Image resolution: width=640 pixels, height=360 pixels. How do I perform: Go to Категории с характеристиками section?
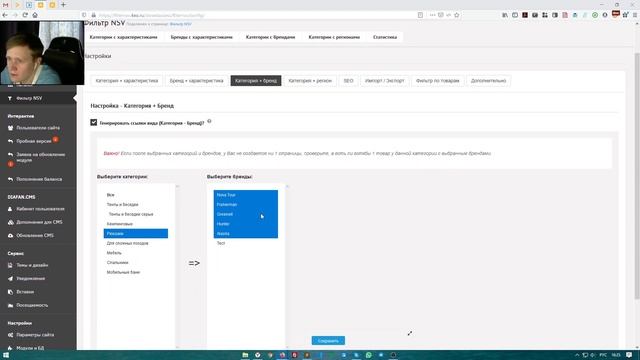pos(123,37)
